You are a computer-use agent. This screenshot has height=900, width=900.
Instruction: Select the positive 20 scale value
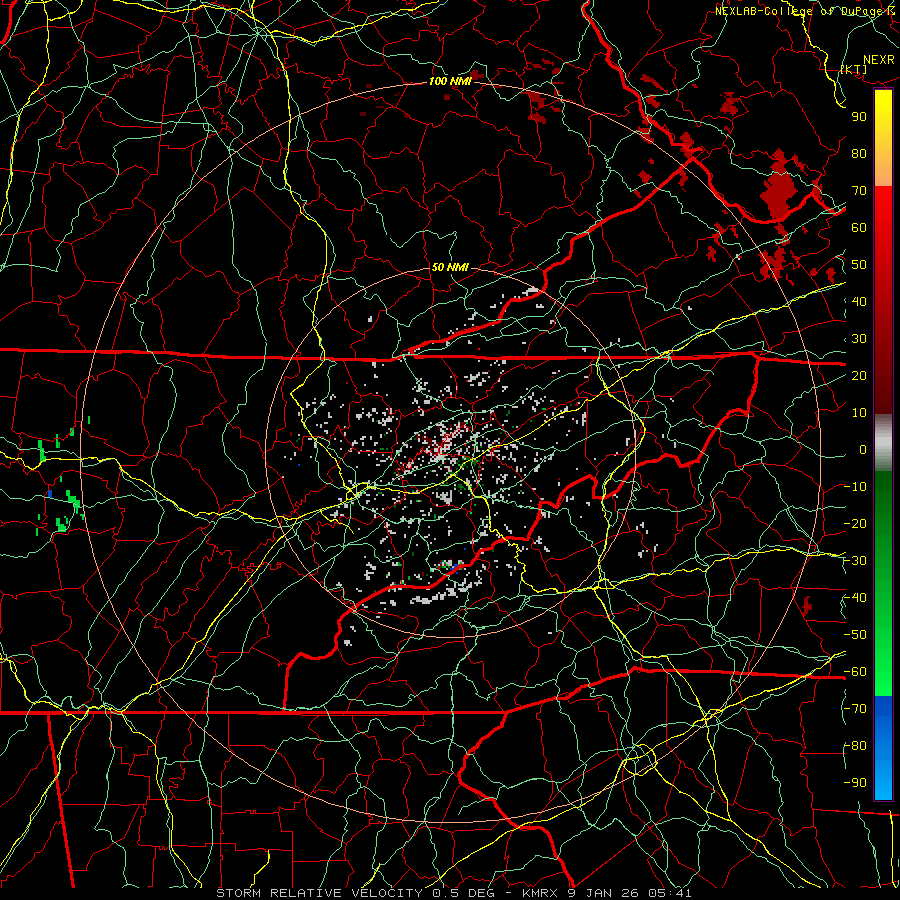click(x=859, y=375)
